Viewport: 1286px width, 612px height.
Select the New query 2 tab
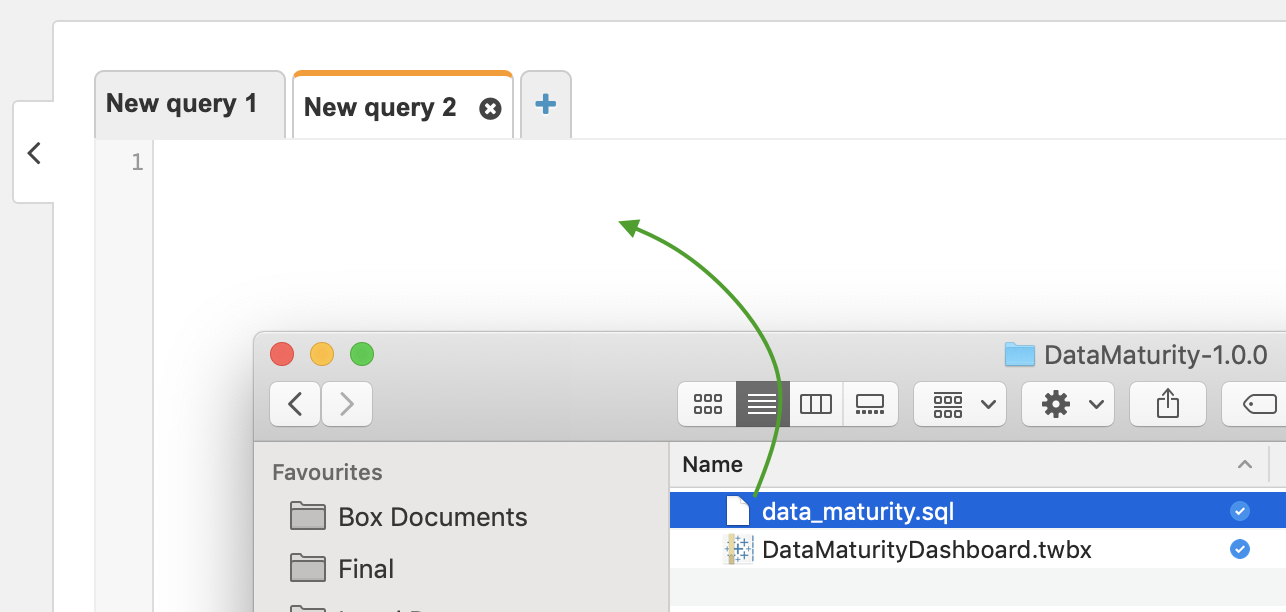tap(380, 108)
